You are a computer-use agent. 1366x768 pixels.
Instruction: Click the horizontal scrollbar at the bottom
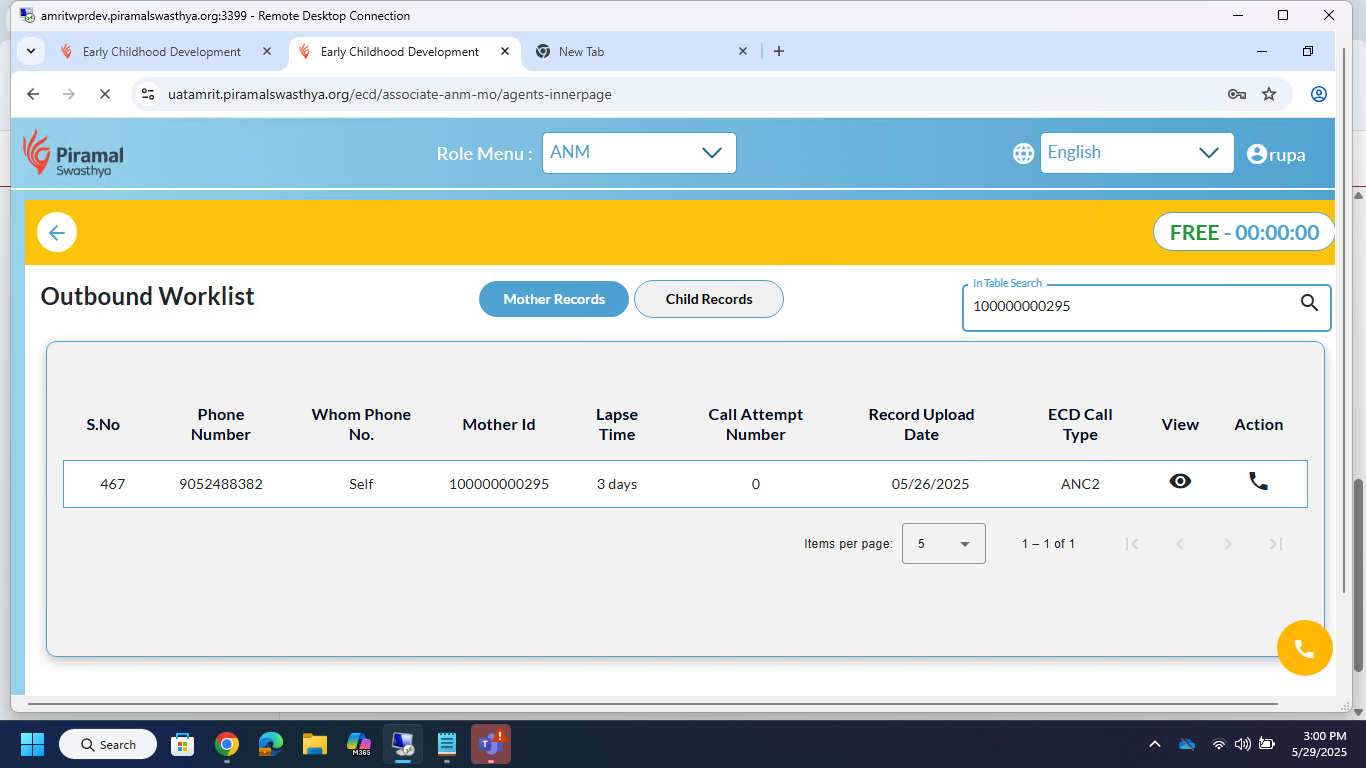point(651,704)
